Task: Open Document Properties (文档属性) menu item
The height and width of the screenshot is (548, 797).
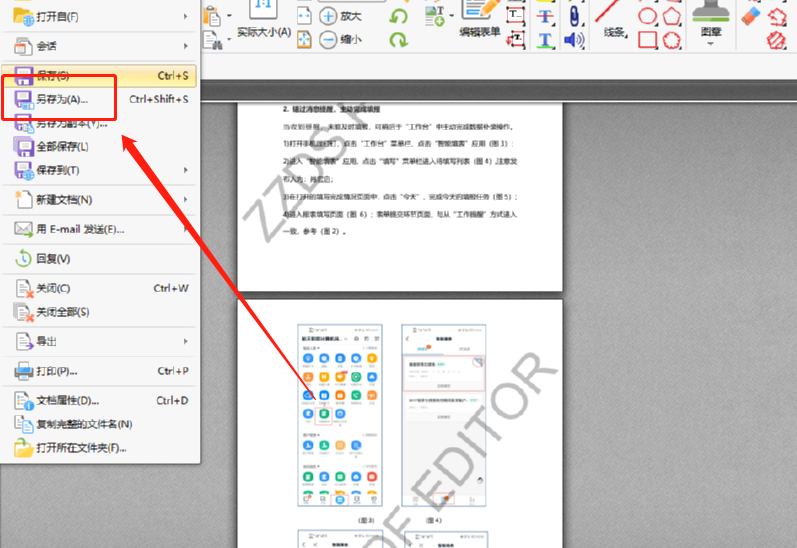Action: (100, 401)
